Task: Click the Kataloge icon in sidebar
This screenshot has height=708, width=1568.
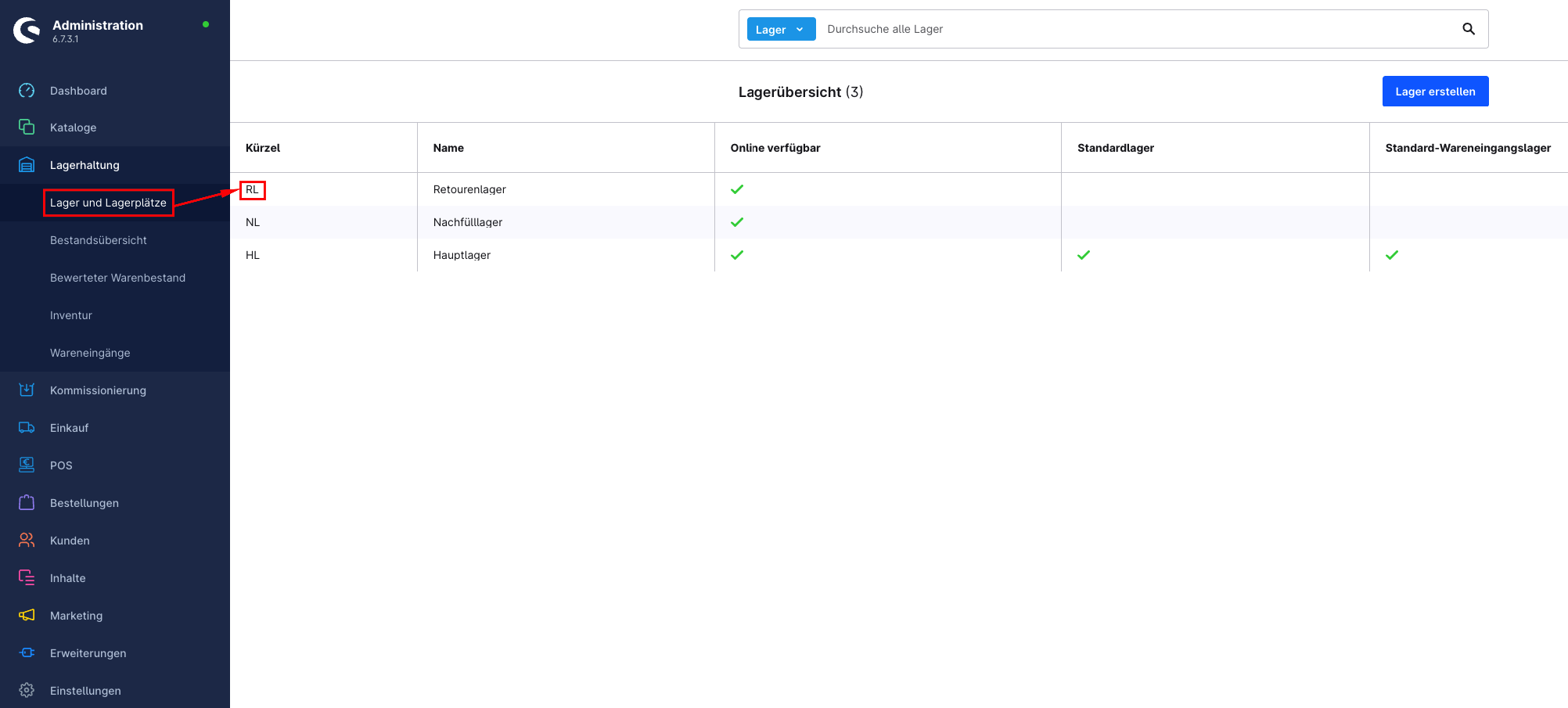Action: tap(27, 127)
